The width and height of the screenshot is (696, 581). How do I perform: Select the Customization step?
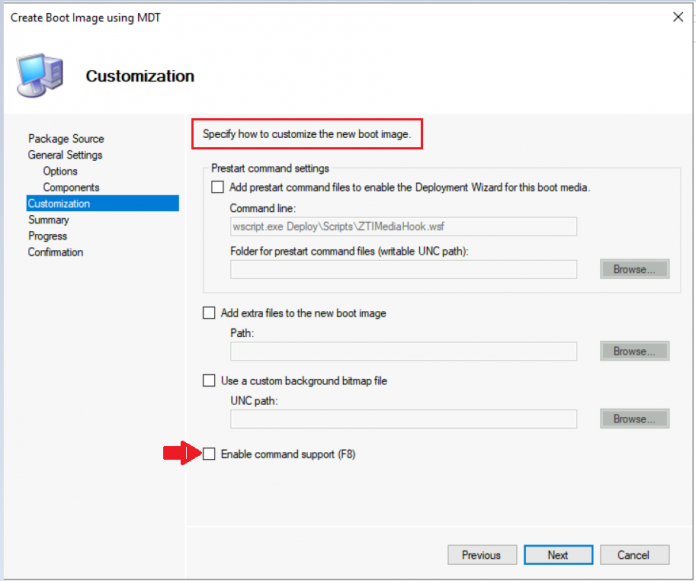pos(59,204)
